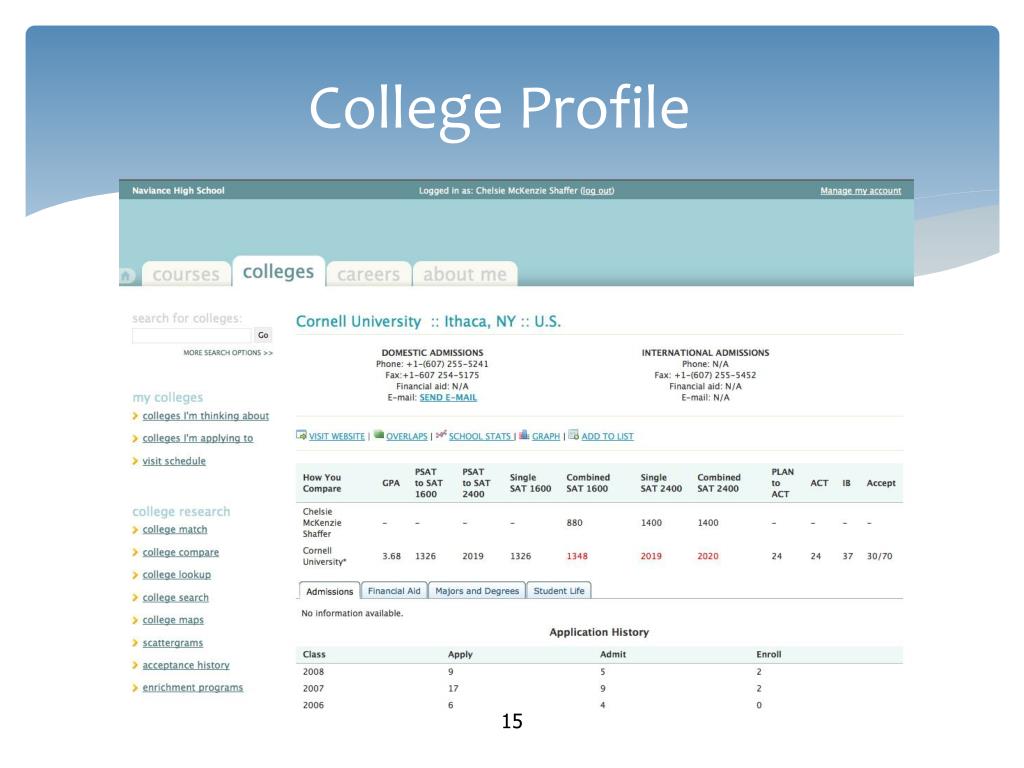Click the VISIT WEBSITE link text
Image resolution: width=1024 pixels, height=768 pixels.
point(337,436)
